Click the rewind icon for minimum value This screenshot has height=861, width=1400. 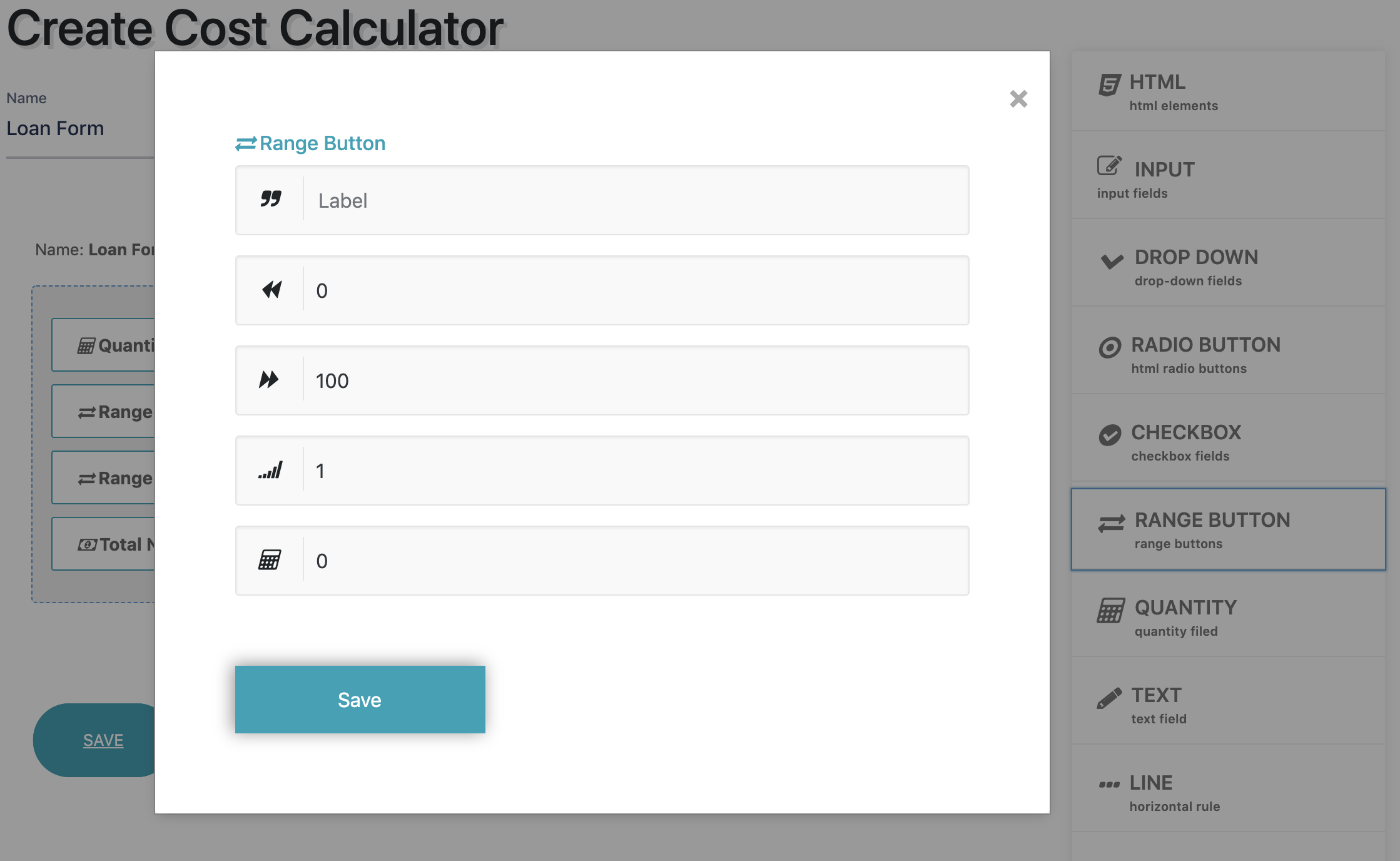click(270, 289)
